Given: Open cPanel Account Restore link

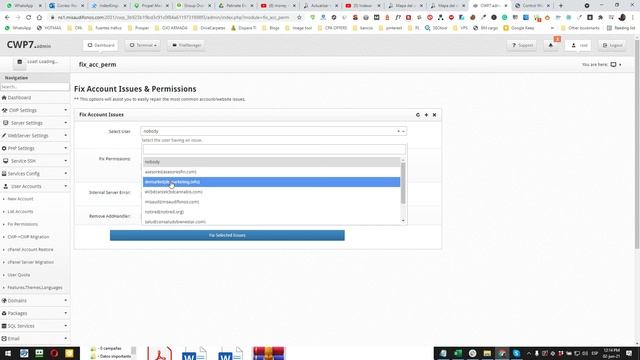Looking at the screenshot, I should (30, 249).
